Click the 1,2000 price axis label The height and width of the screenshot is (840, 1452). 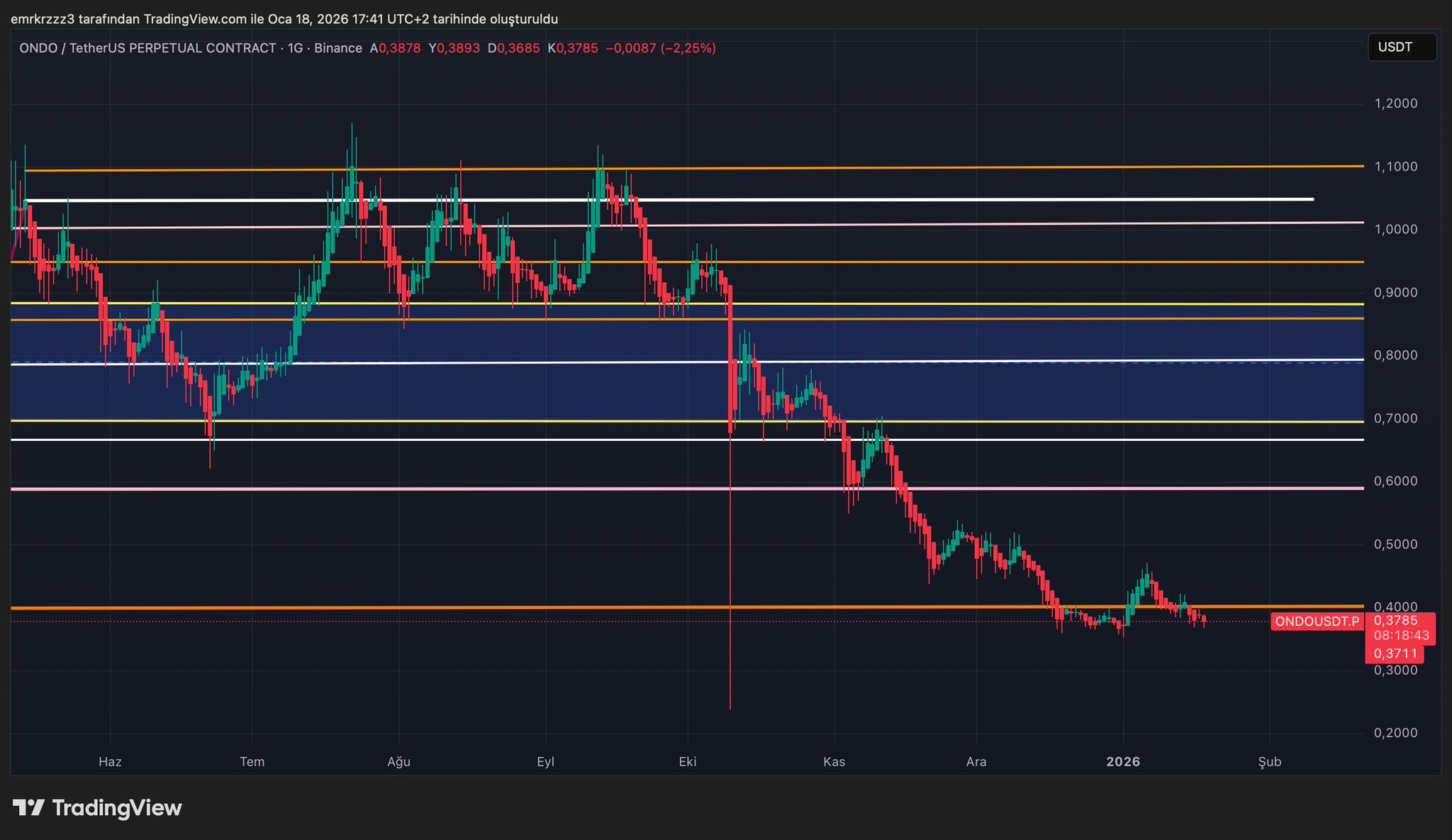(1395, 103)
